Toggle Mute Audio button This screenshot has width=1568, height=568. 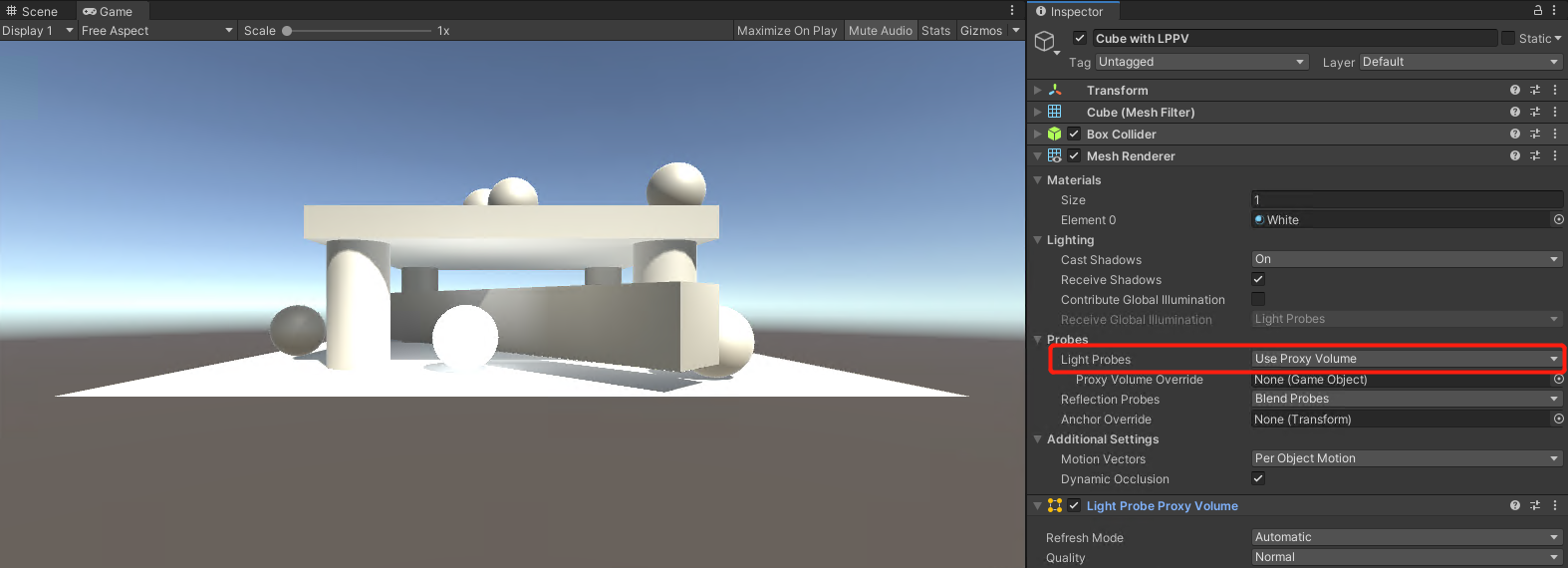pyautogui.click(x=881, y=31)
